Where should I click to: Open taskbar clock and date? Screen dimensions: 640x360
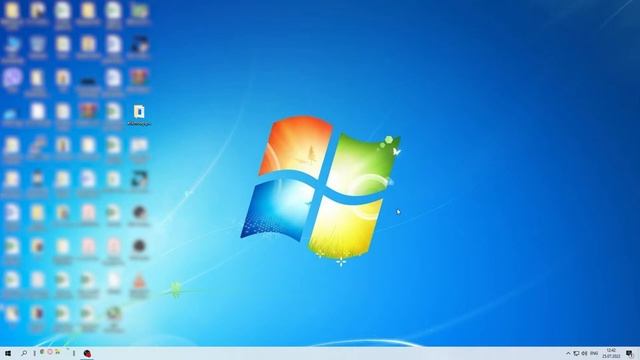click(x=611, y=353)
